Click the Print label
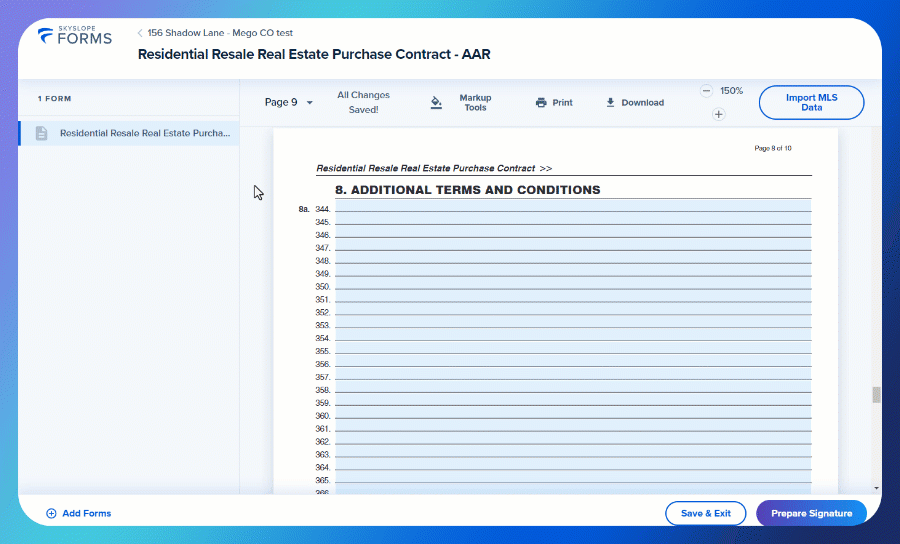 (x=562, y=103)
